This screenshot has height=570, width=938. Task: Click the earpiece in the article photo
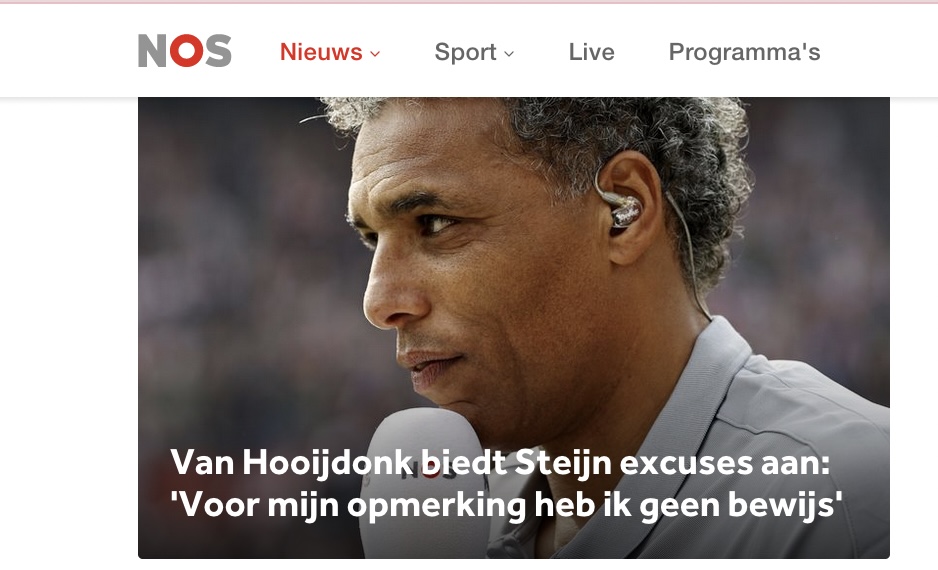(x=624, y=211)
